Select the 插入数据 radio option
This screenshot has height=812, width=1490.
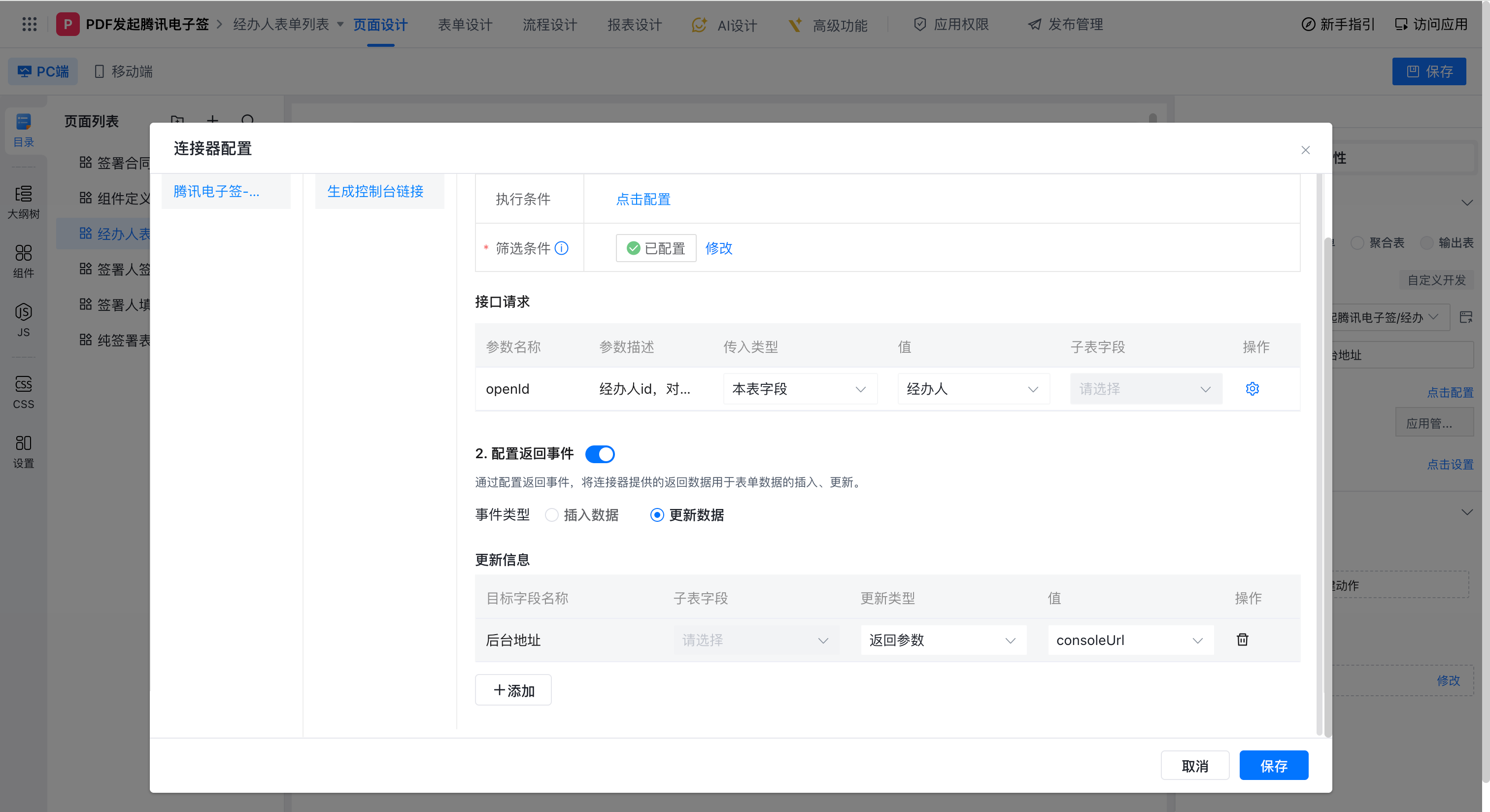point(551,515)
